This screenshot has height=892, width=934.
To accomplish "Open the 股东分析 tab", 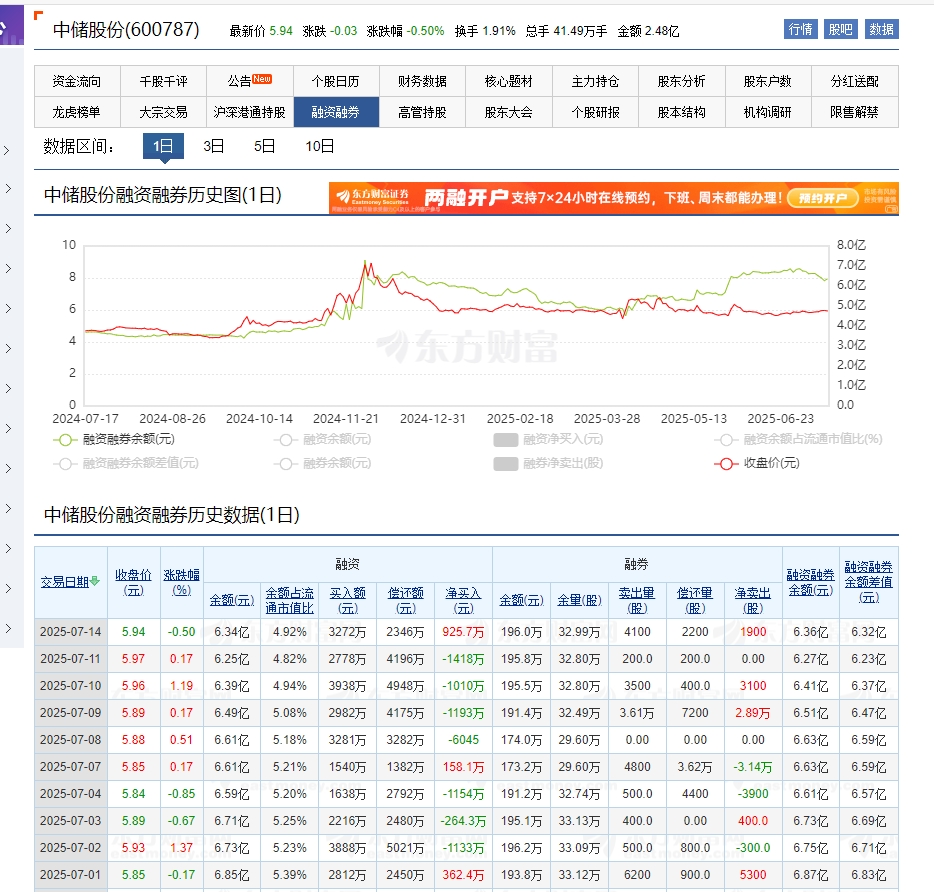I will coord(682,81).
